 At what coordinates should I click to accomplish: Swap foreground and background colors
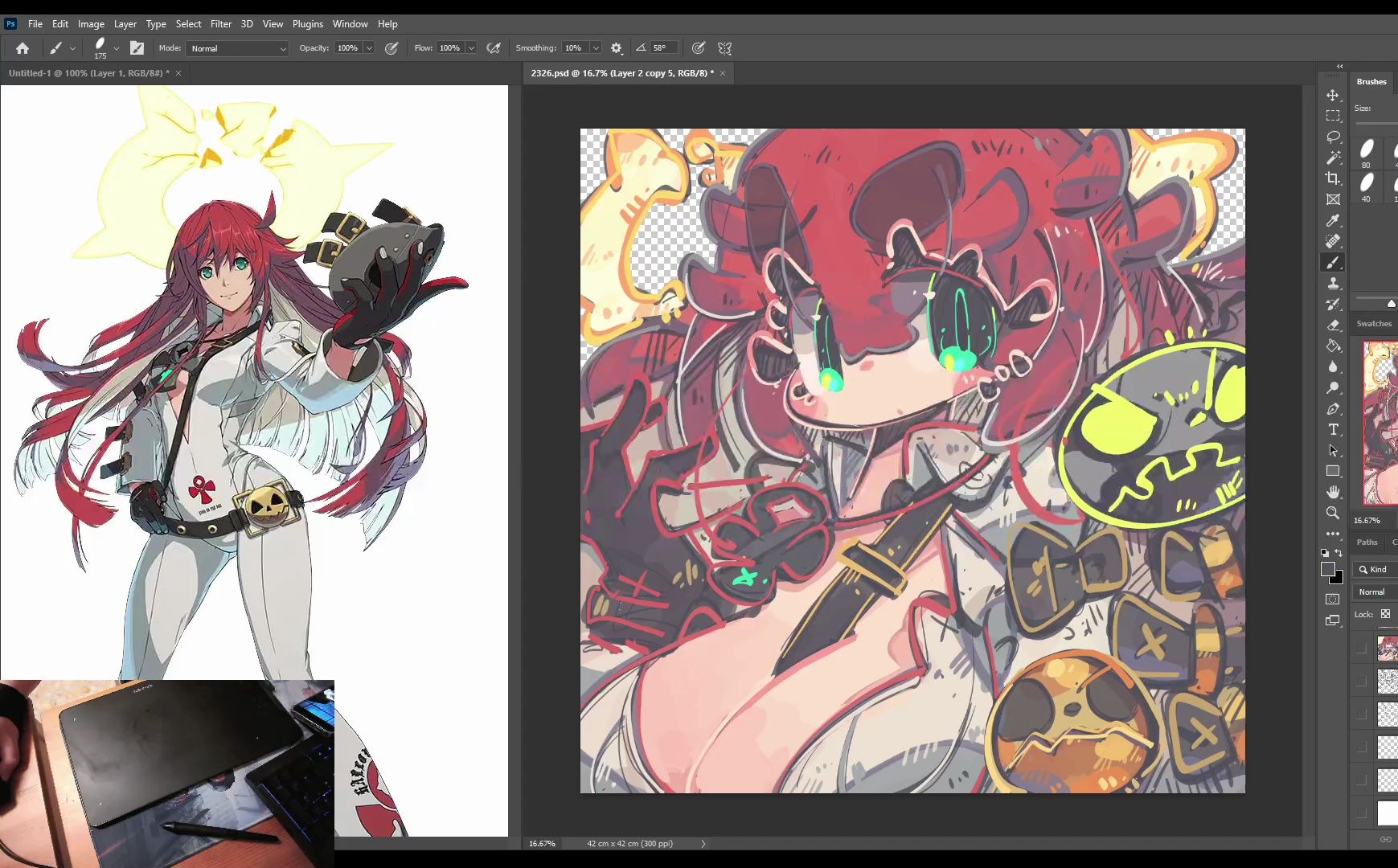pyautogui.click(x=1339, y=553)
